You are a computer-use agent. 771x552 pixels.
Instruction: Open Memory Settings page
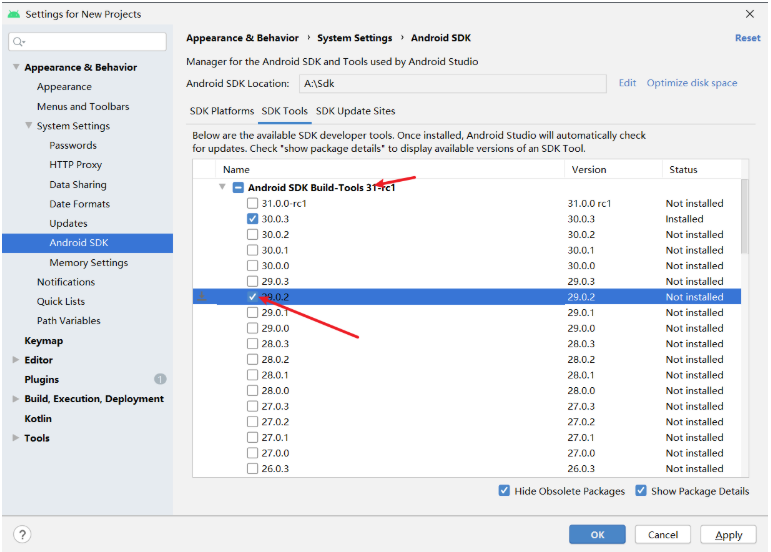(x=89, y=262)
